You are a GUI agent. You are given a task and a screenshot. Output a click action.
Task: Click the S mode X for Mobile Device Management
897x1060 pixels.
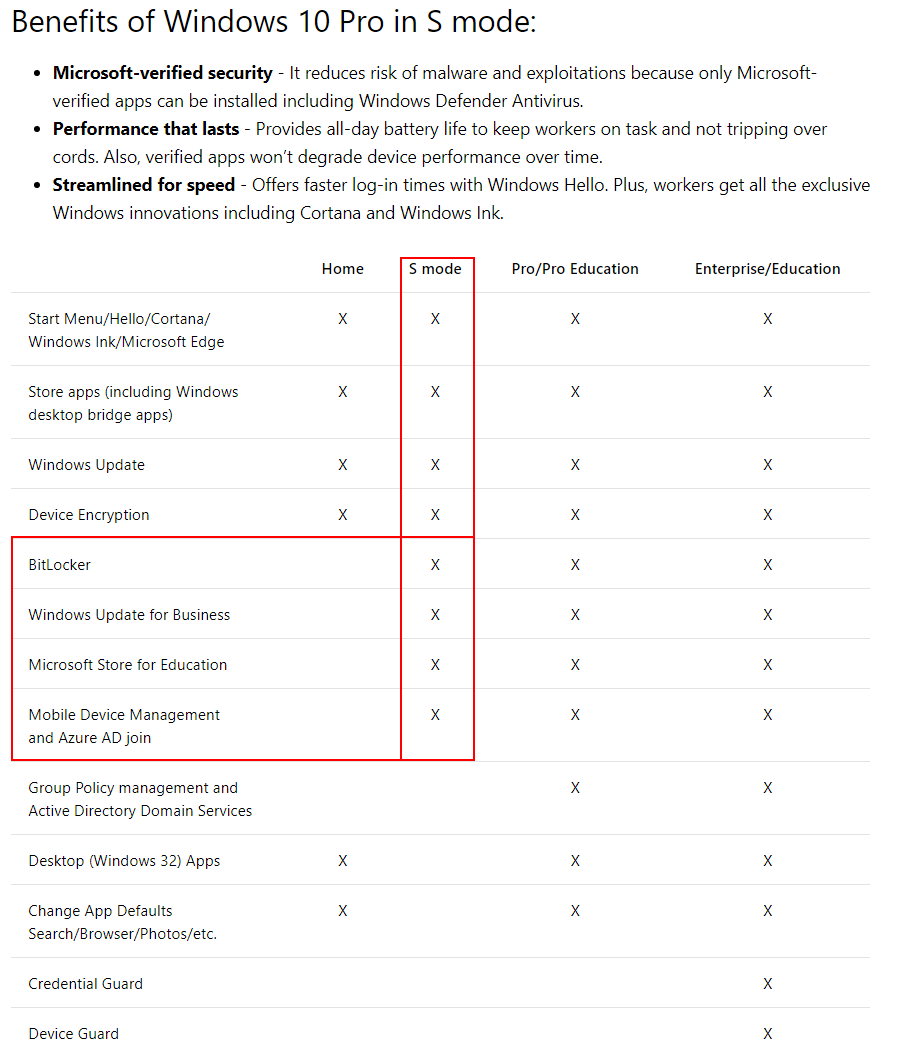[x=435, y=715]
